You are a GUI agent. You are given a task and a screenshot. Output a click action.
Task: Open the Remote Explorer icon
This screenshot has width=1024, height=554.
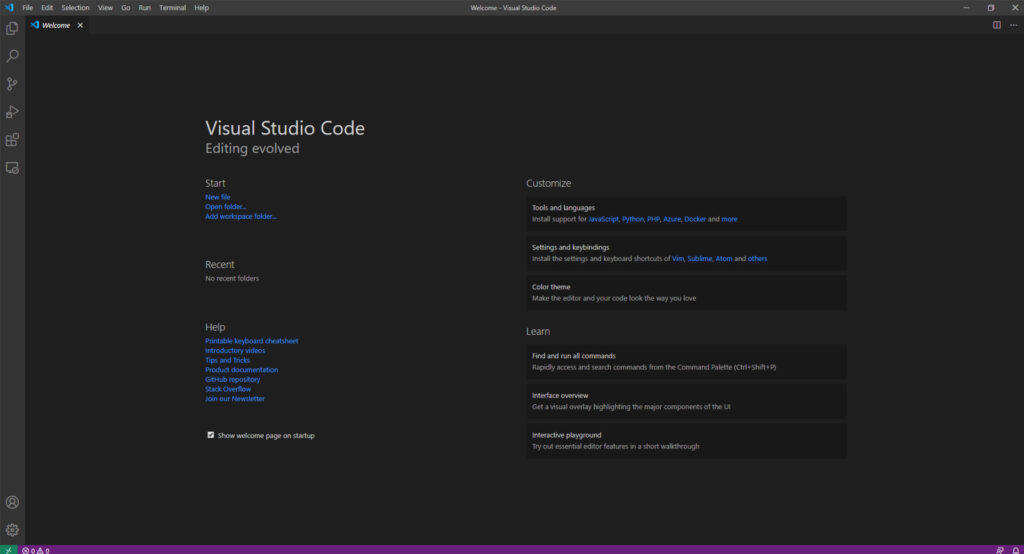coord(12,168)
